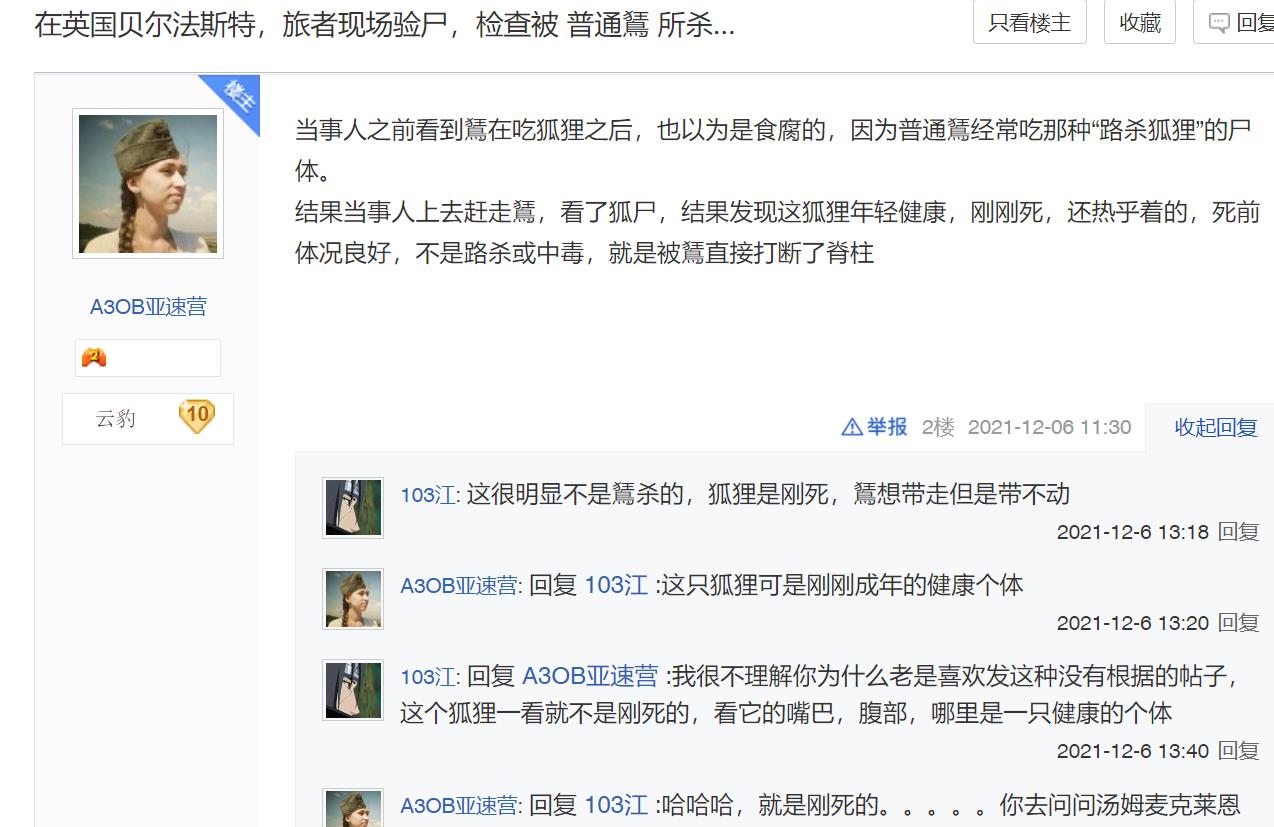Reply to the 13:18 comment
The height and width of the screenshot is (827, 1274).
coord(1238,532)
